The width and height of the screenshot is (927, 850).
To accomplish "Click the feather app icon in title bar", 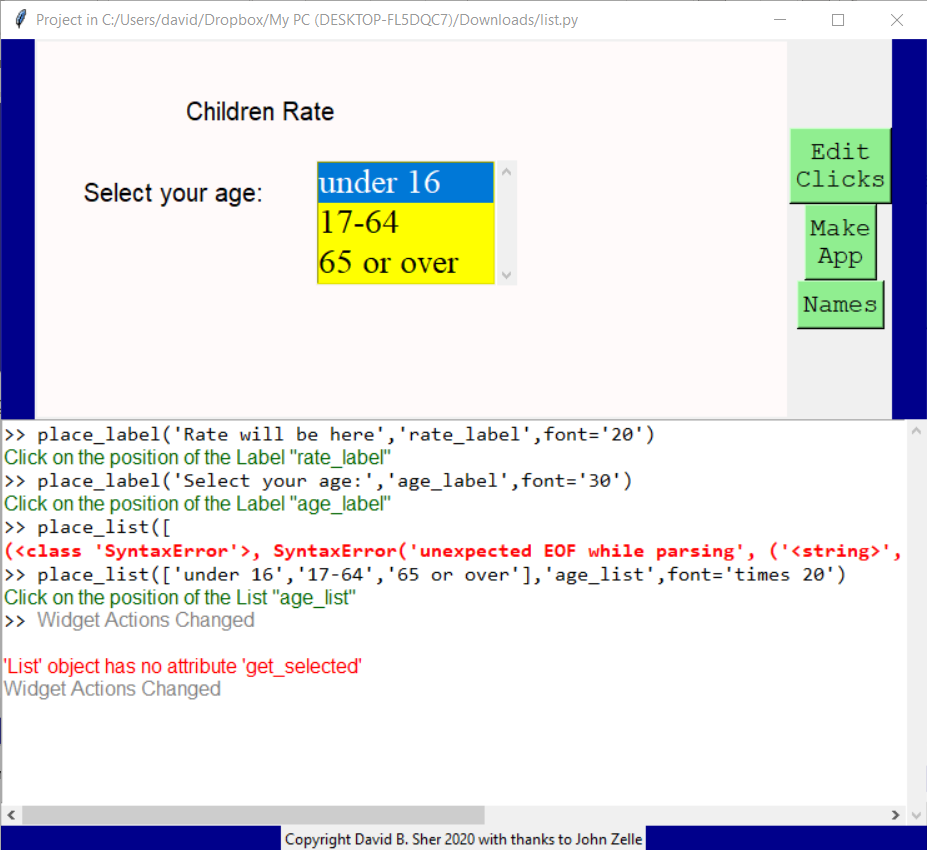I will pyautogui.click(x=20, y=20).
